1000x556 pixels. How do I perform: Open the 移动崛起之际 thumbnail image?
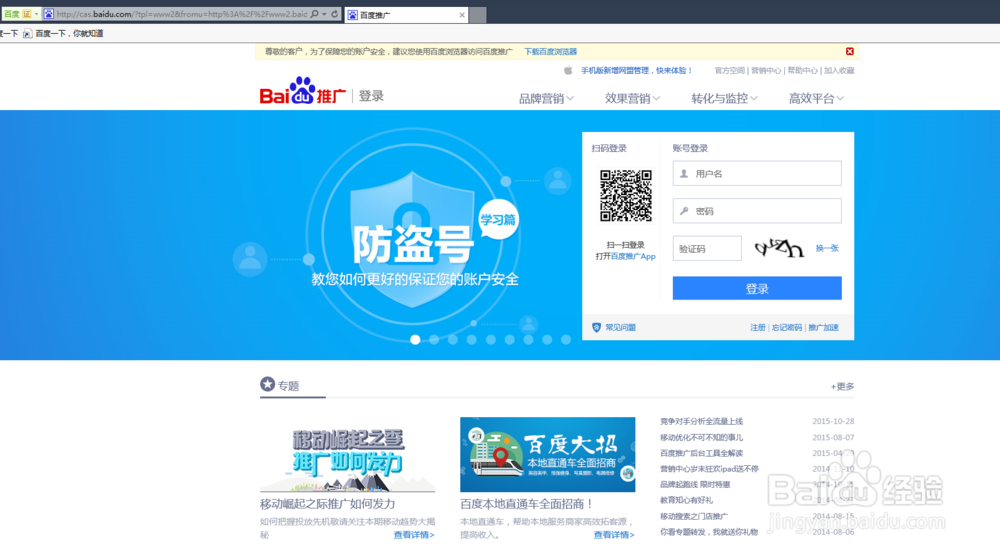coord(348,455)
